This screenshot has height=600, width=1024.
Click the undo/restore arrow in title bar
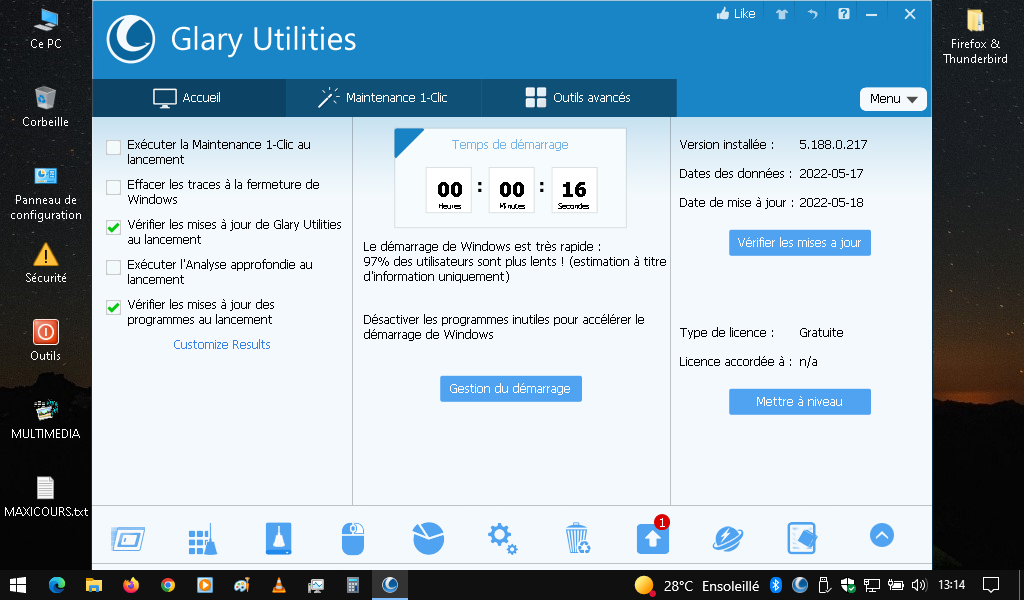(x=812, y=14)
